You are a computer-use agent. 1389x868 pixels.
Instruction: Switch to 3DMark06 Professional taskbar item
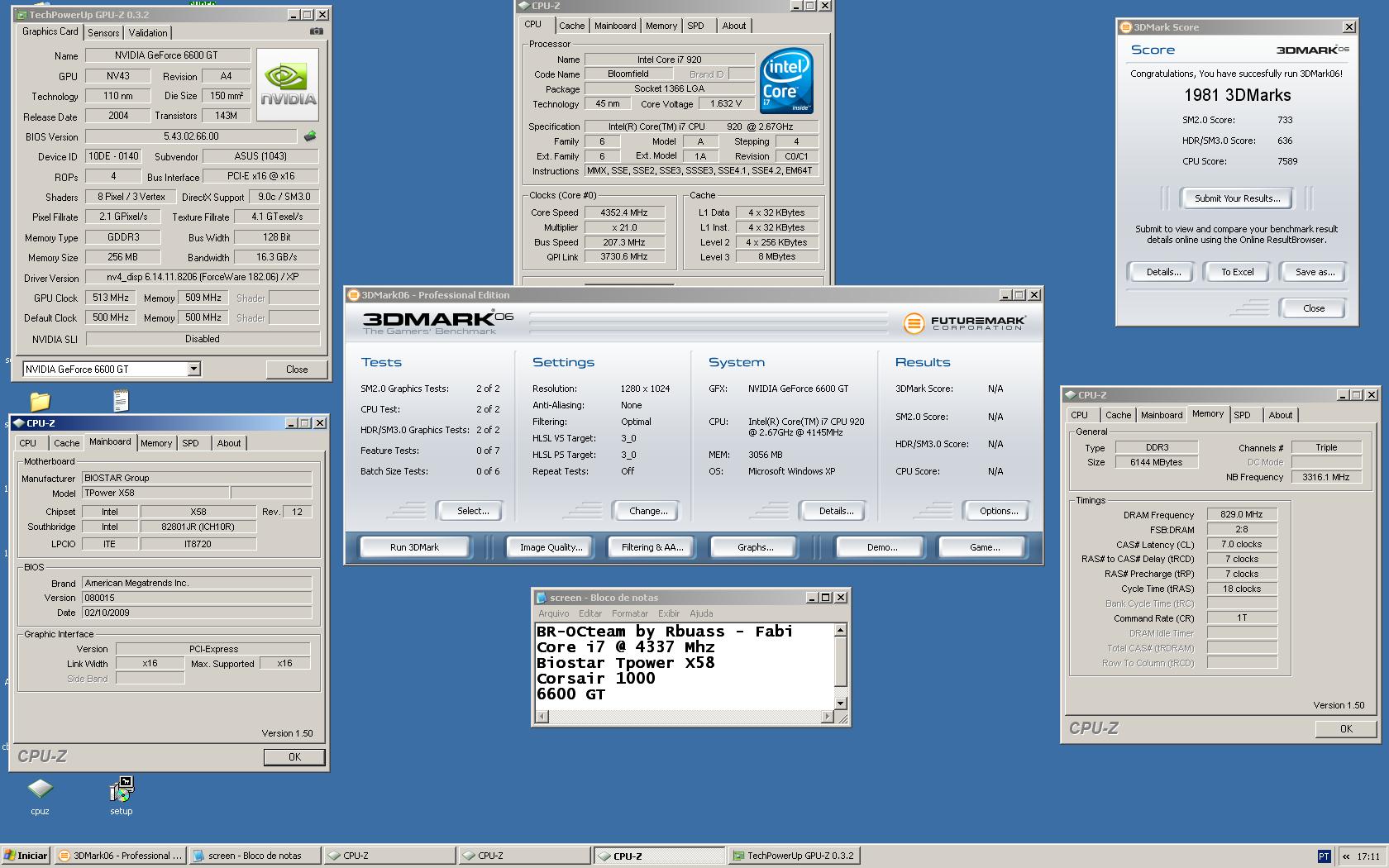click(x=120, y=856)
